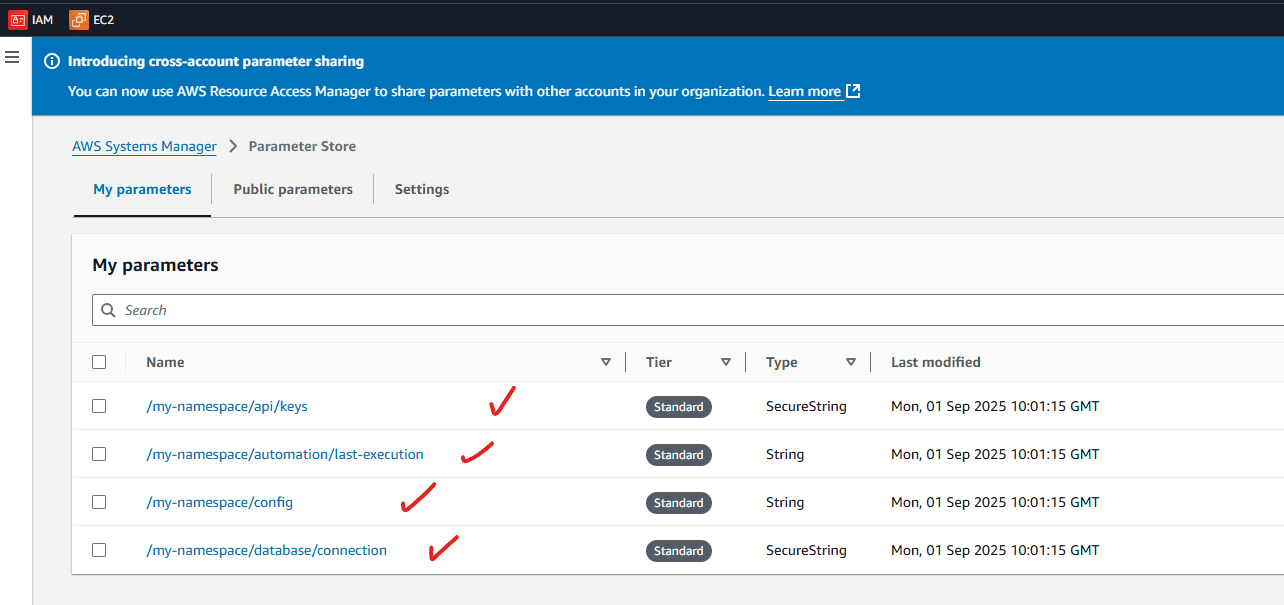Click the external link icon beside Learn more
Viewport: 1284px width, 605px height.
tap(853, 91)
